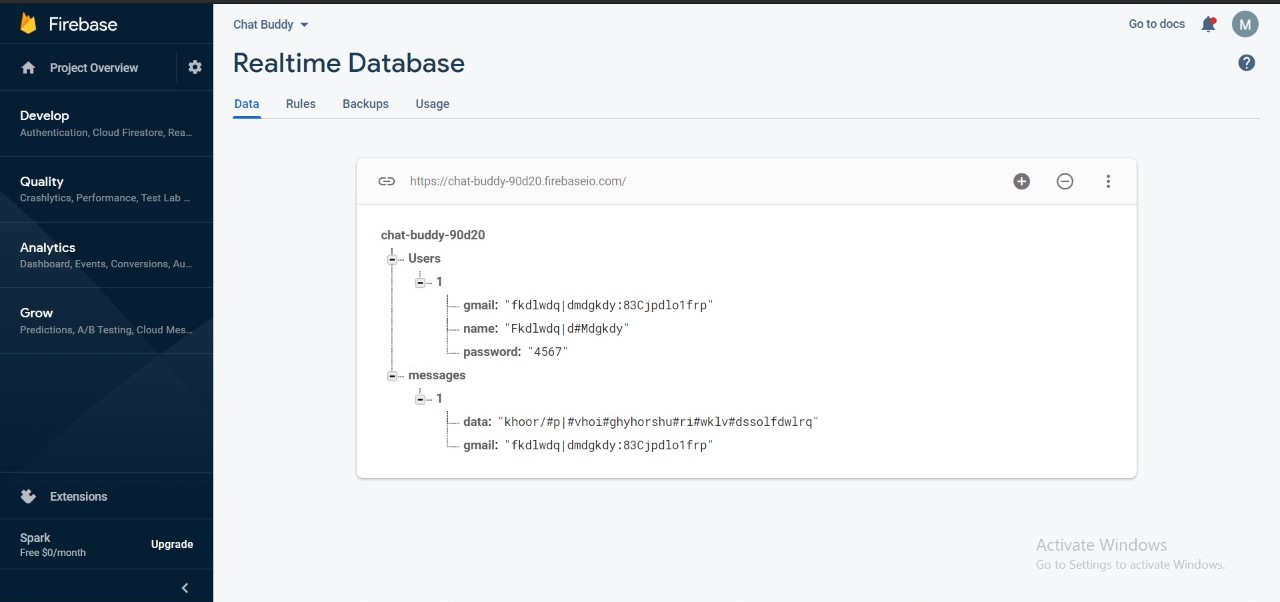Click the Extensions puzzle icon
This screenshot has width=1280, height=602.
pyautogui.click(x=29, y=496)
